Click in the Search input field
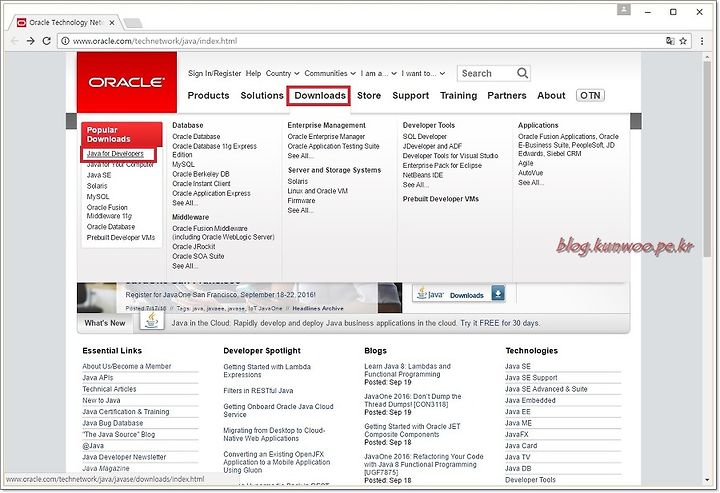Viewport: 720px width, 493px height. [x=487, y=73]
